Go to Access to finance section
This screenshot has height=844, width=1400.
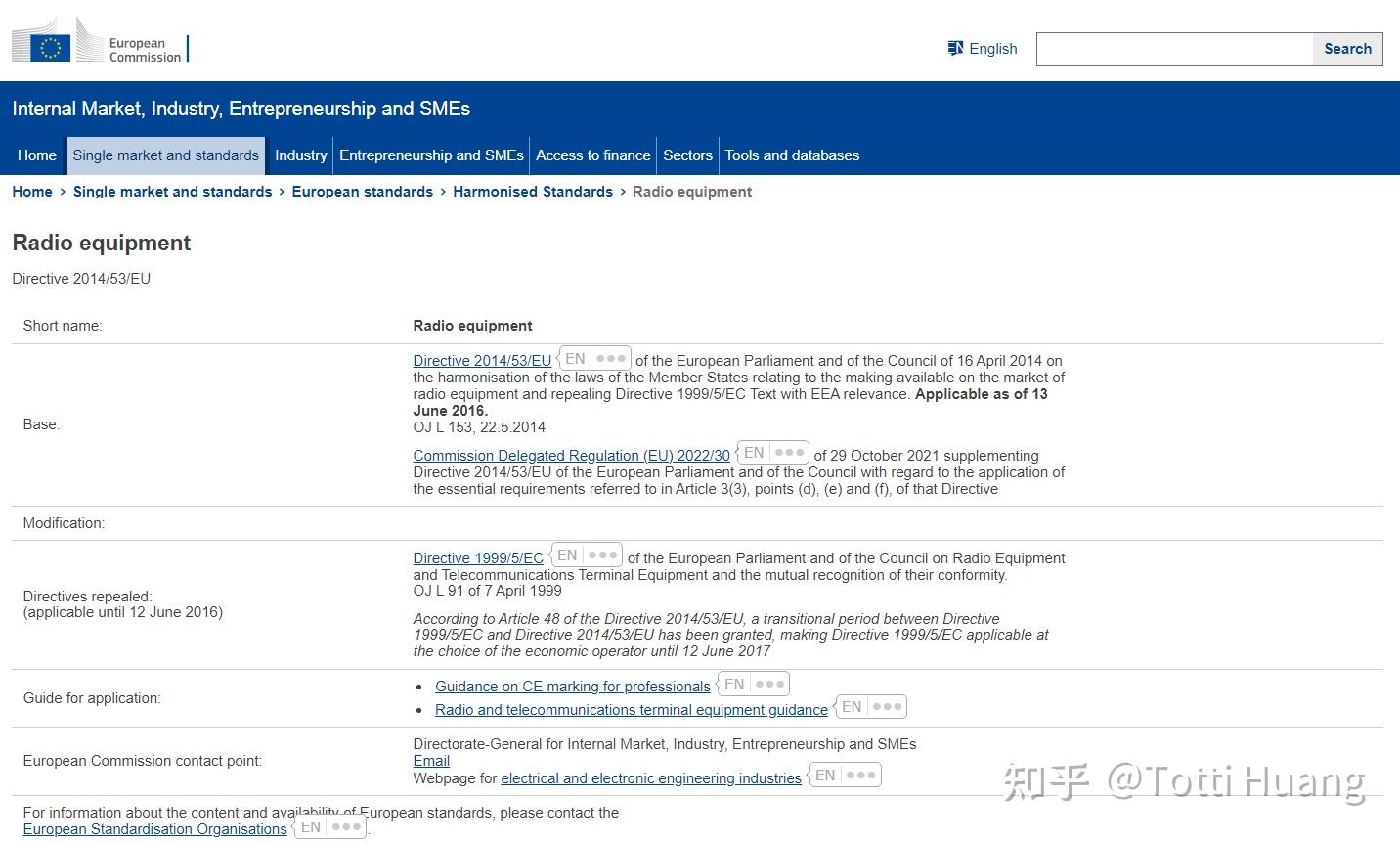(x=593, y=155)
